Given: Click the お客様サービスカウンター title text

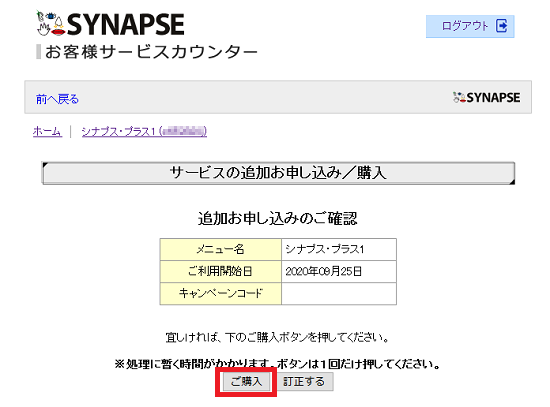Looking at the screenshot, I should pos(152,52).
